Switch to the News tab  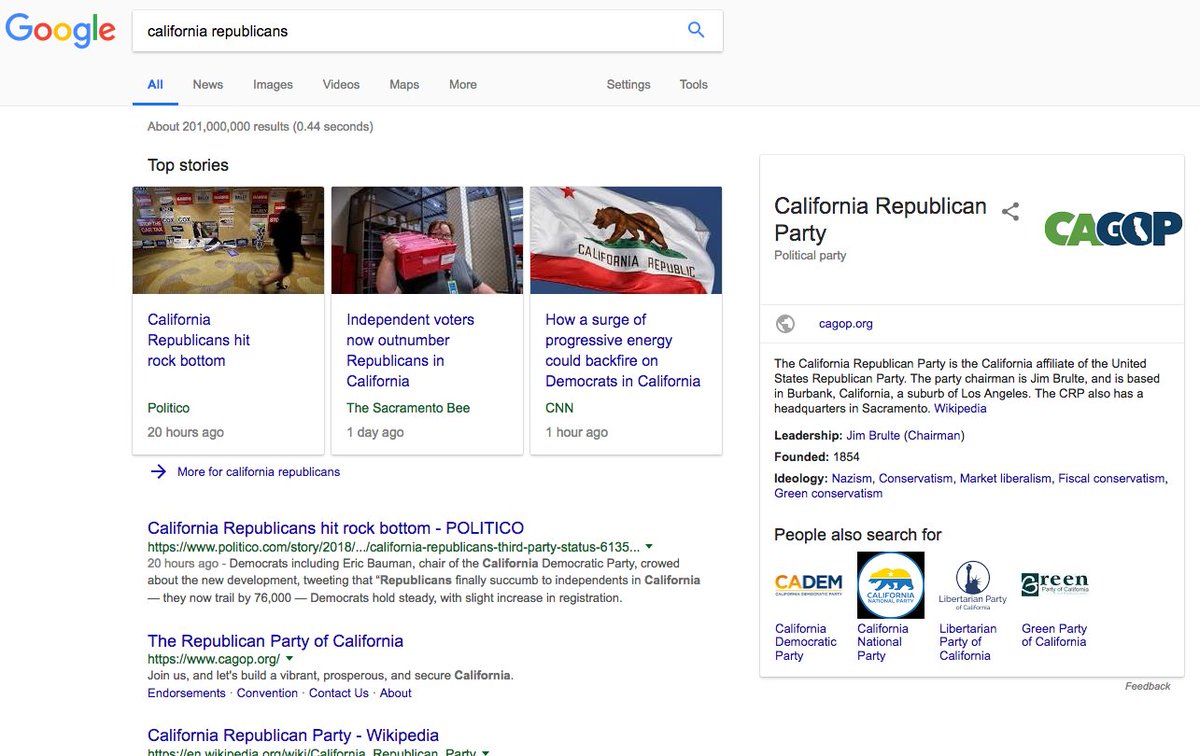[208, 85]
